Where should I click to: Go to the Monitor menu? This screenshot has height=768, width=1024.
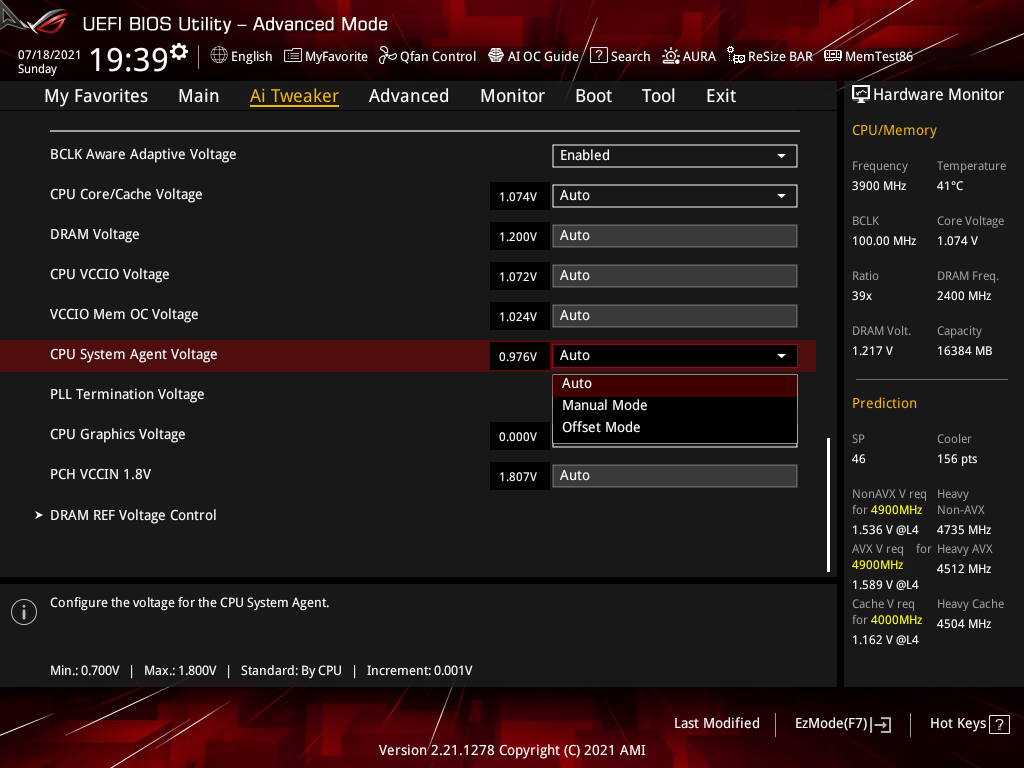click(512, 95)
